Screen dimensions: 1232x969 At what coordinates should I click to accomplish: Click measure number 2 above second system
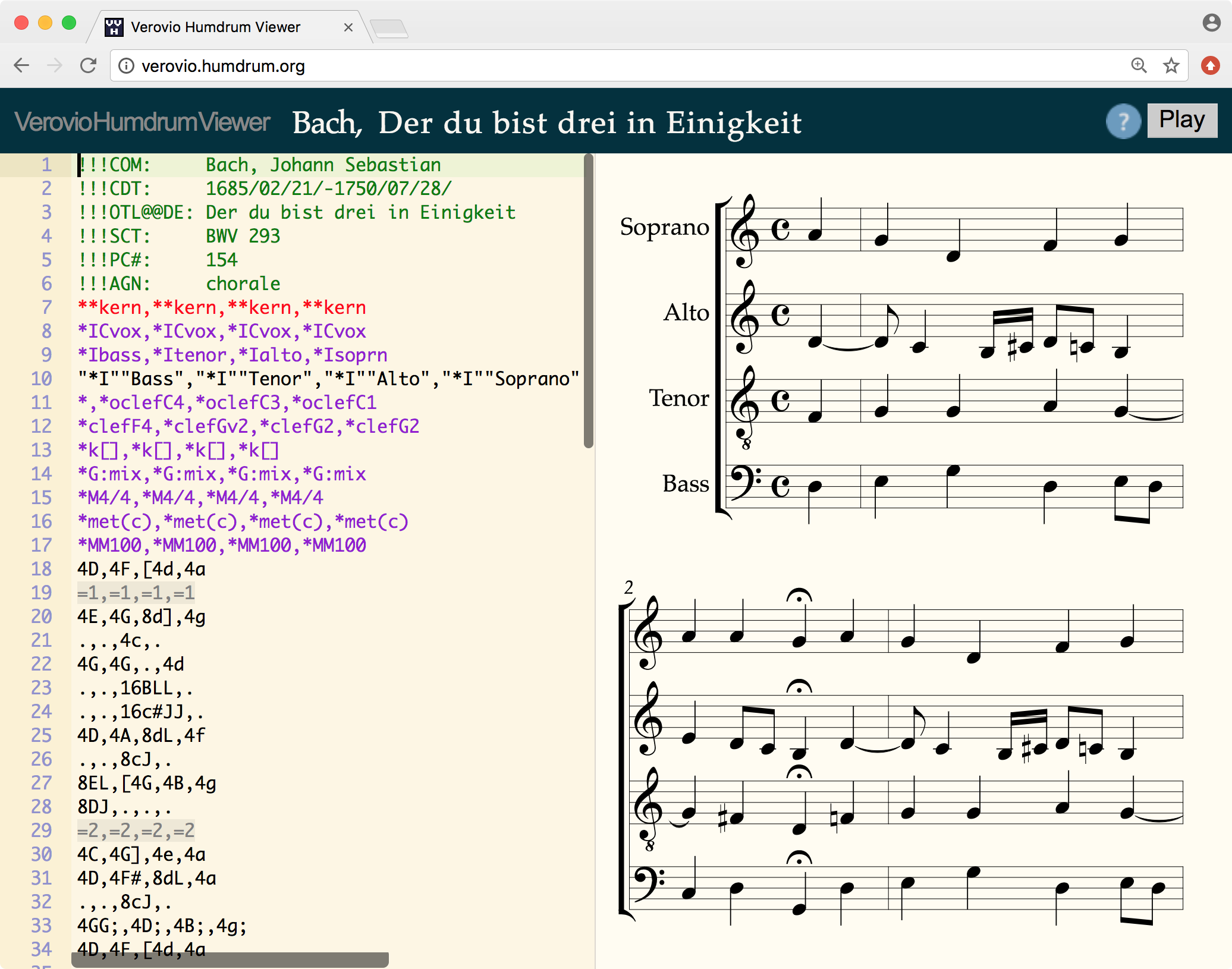point(628,587)
